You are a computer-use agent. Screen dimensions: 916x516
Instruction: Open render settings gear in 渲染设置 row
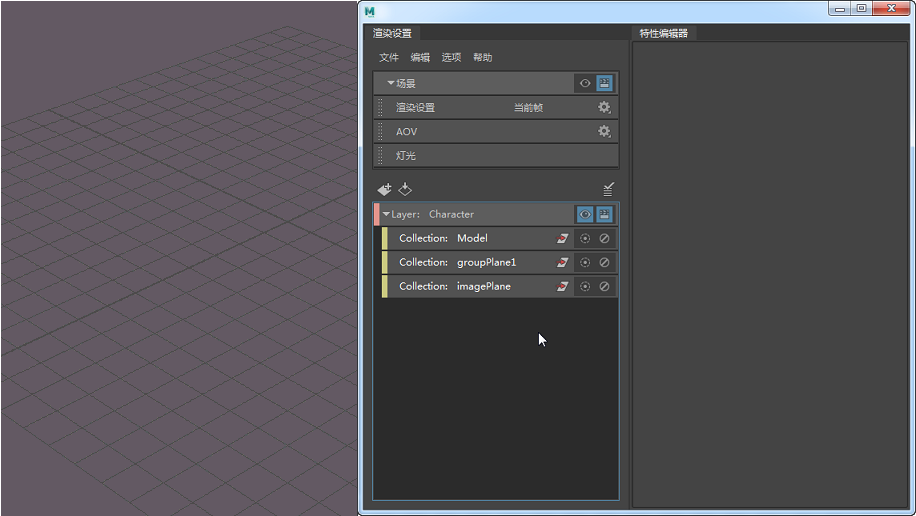604,108
